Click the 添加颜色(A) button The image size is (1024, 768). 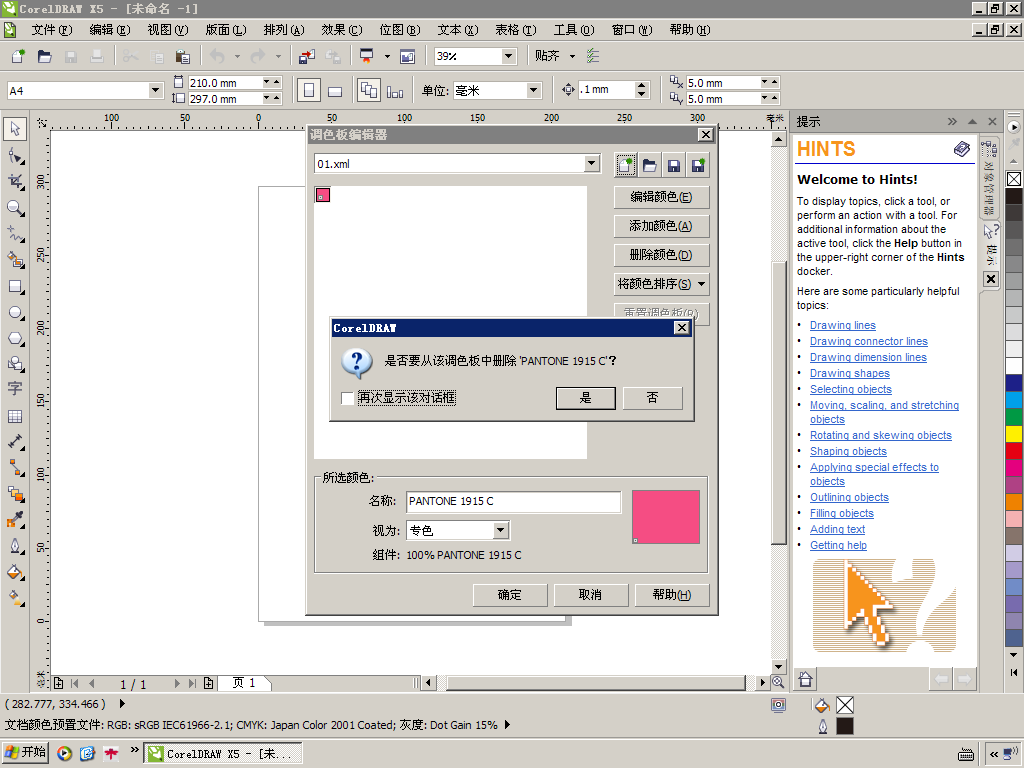(662, 226)
